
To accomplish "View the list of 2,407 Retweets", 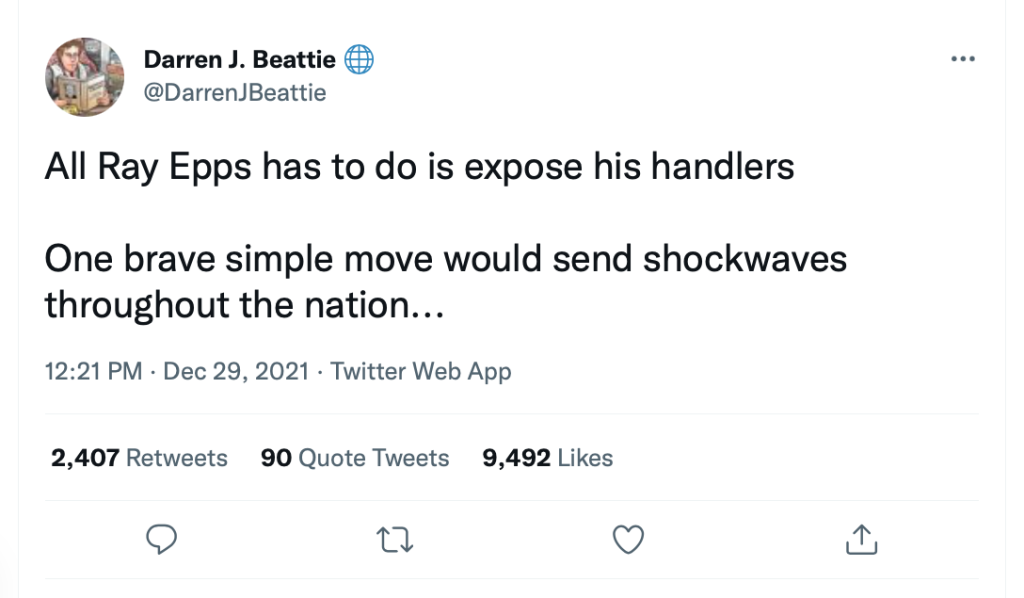I will (137, 458).
